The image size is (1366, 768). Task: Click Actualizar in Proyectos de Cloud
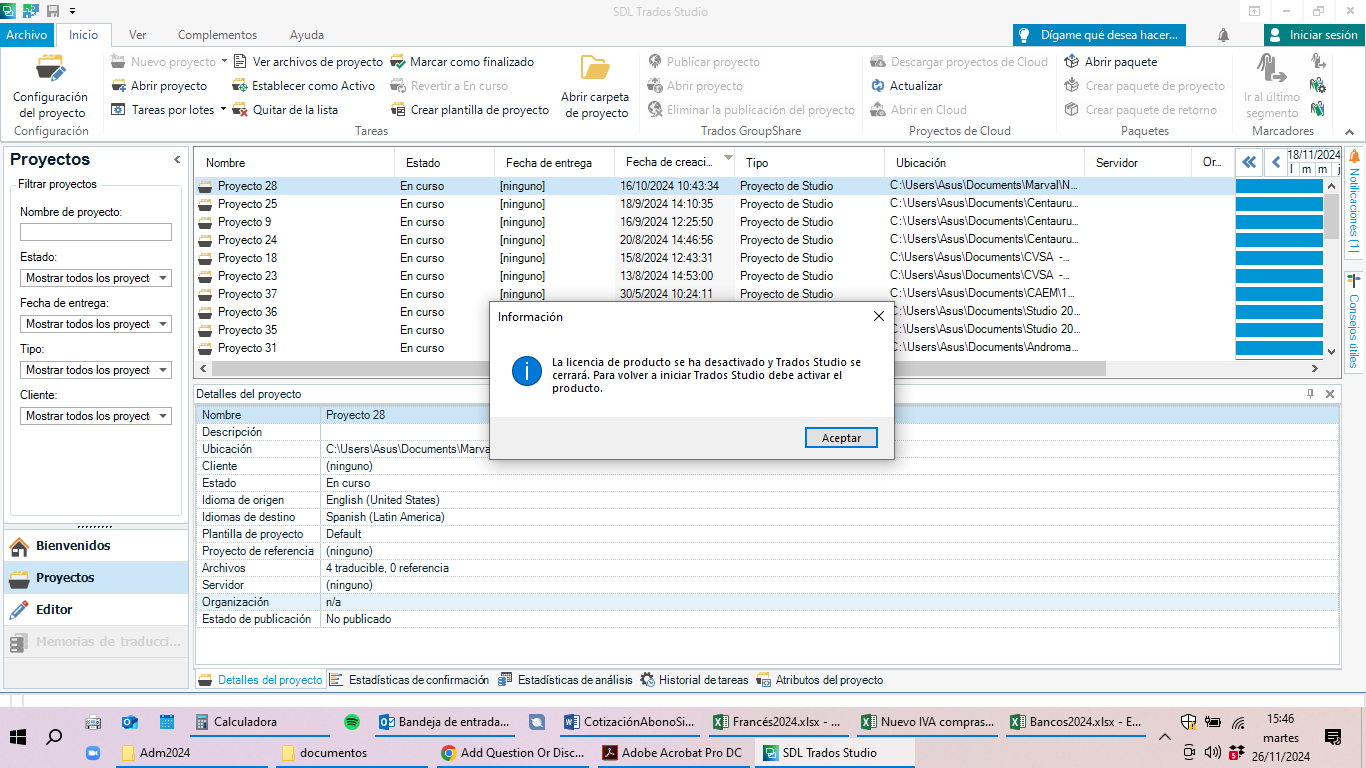pyautogui.click(x=906, y=86)
